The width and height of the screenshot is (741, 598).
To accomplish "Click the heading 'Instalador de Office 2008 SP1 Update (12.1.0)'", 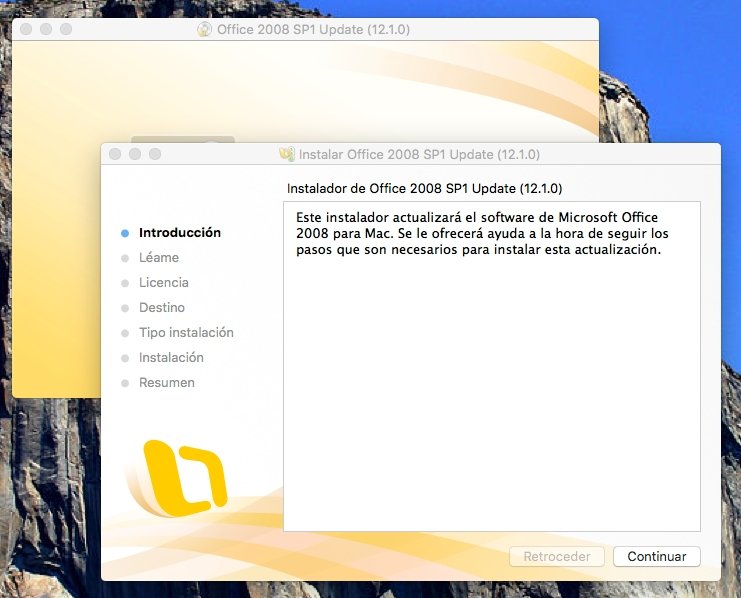I will coord(424,189).
